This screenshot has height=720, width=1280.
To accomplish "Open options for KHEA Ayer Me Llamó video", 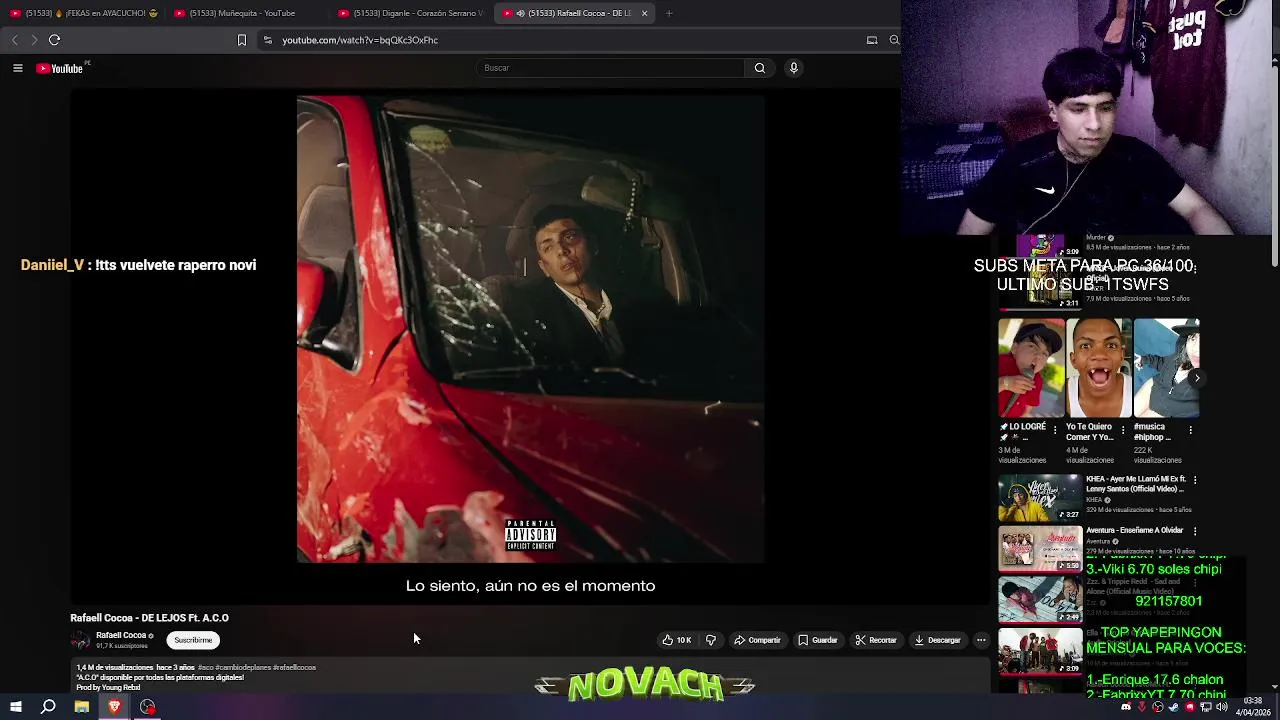I will (1194, 480).
